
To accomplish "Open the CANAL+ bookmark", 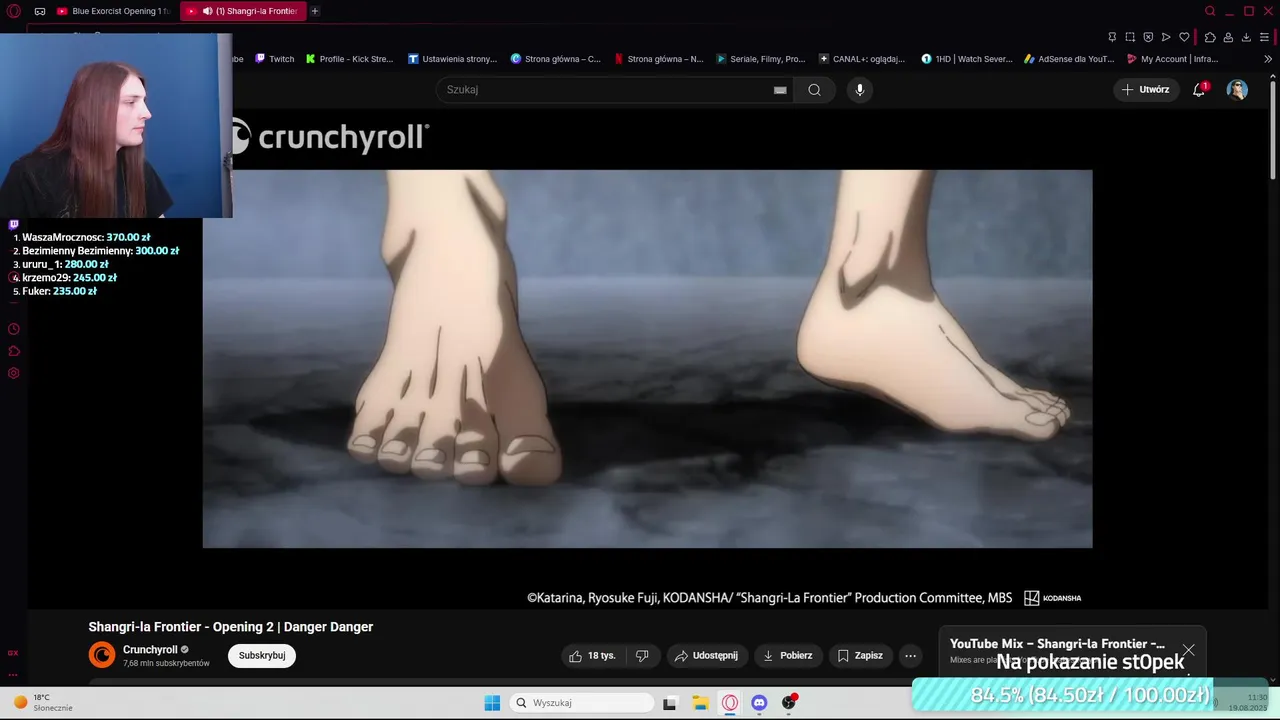I will click(862, 59).
